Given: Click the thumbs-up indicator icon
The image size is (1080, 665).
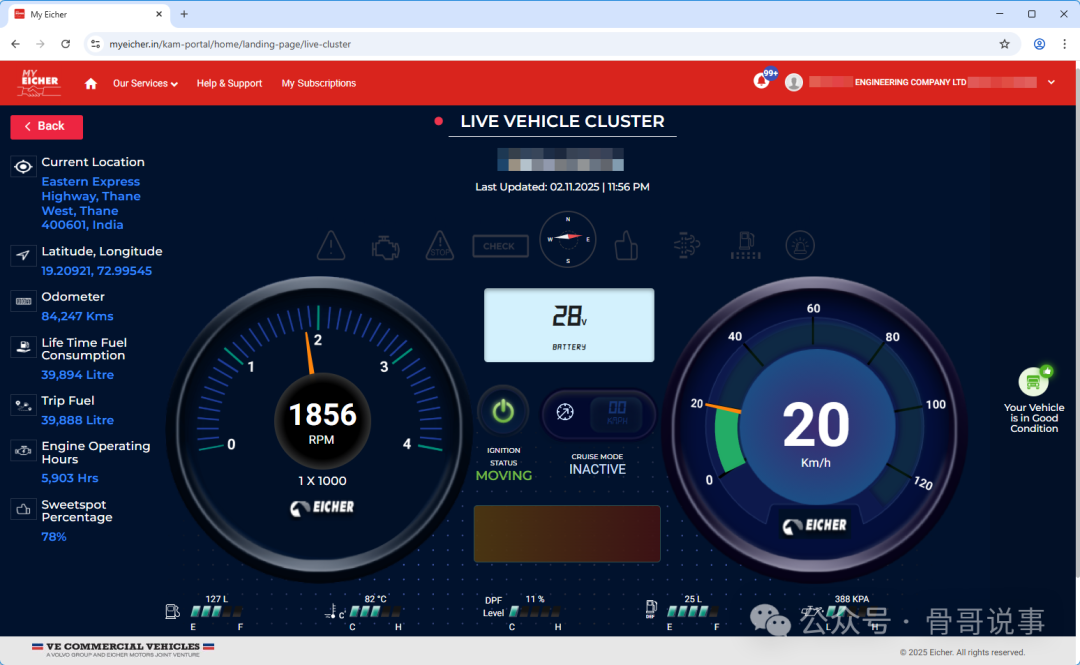Looking at the screenshot, I should [x=625, y=245].
